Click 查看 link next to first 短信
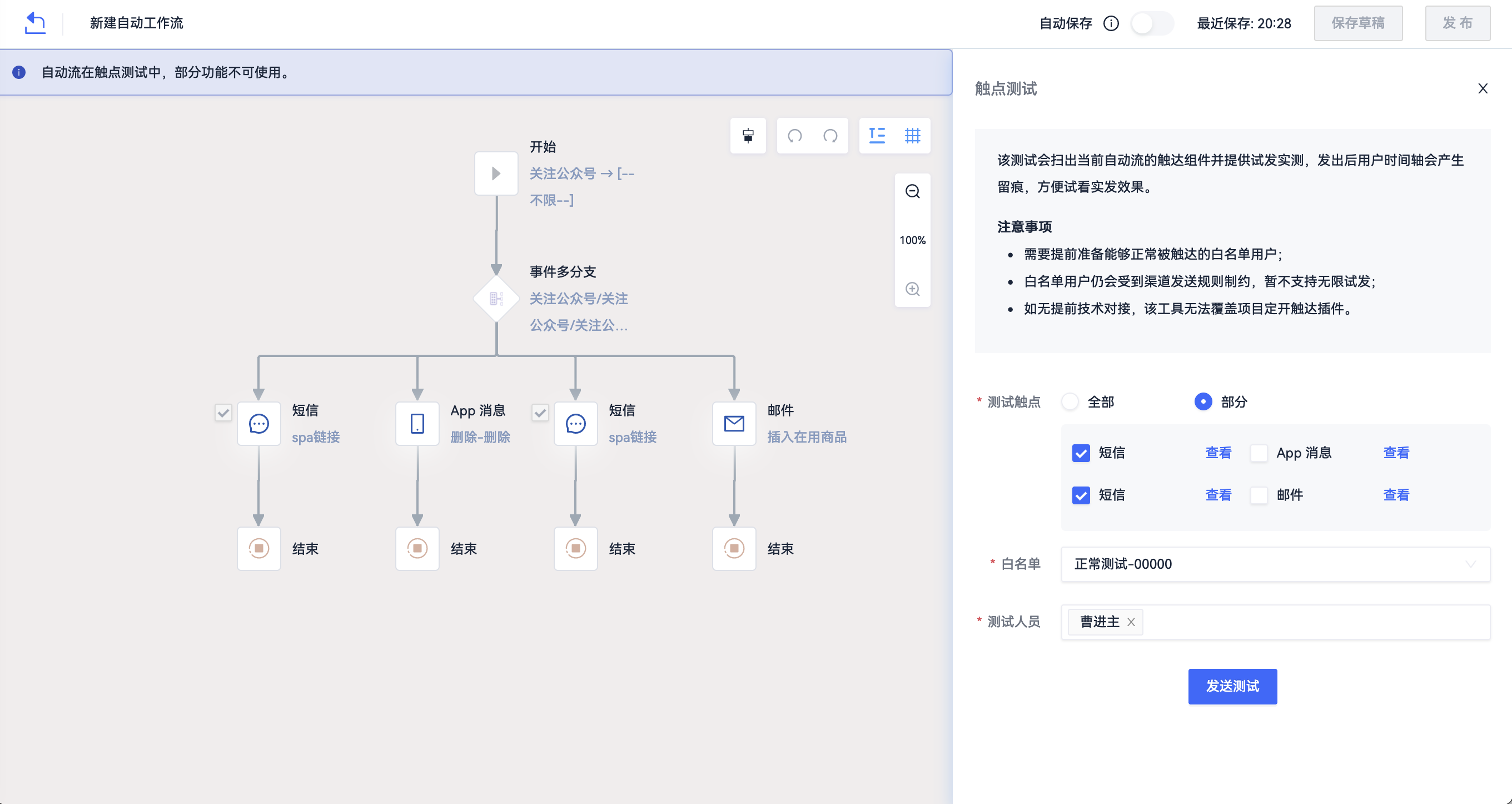 coord(1218,453)
